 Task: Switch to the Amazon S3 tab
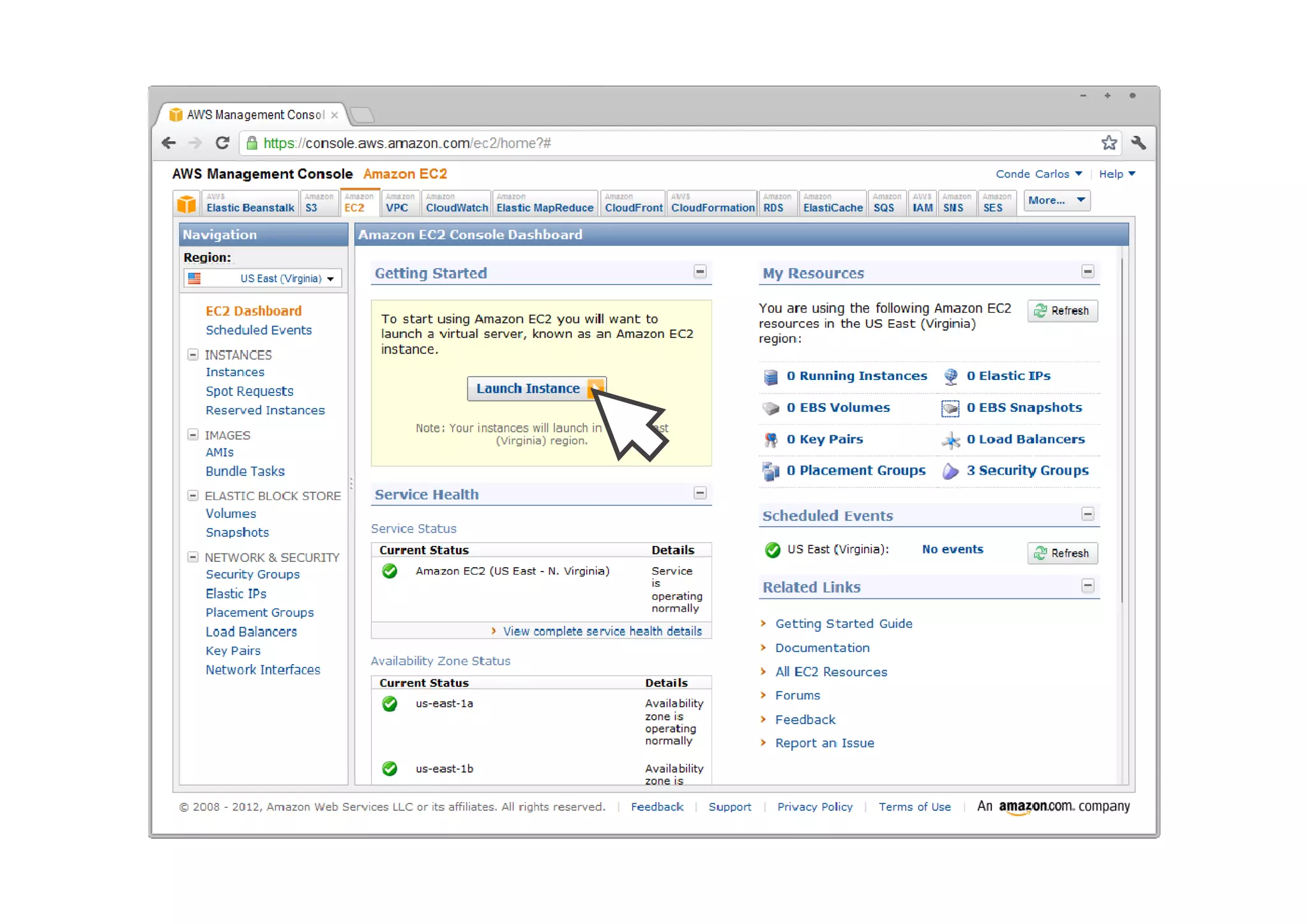318,204
